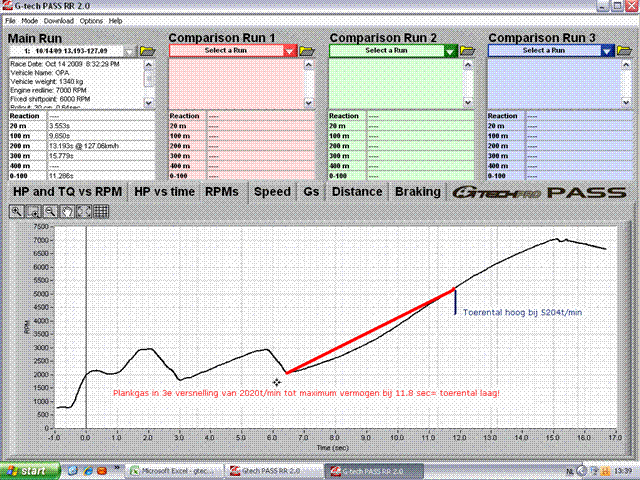Open folder icon for Comparison Run 1
The height and width of the screenshot is (480, 640).
click(x=307, y=51)
